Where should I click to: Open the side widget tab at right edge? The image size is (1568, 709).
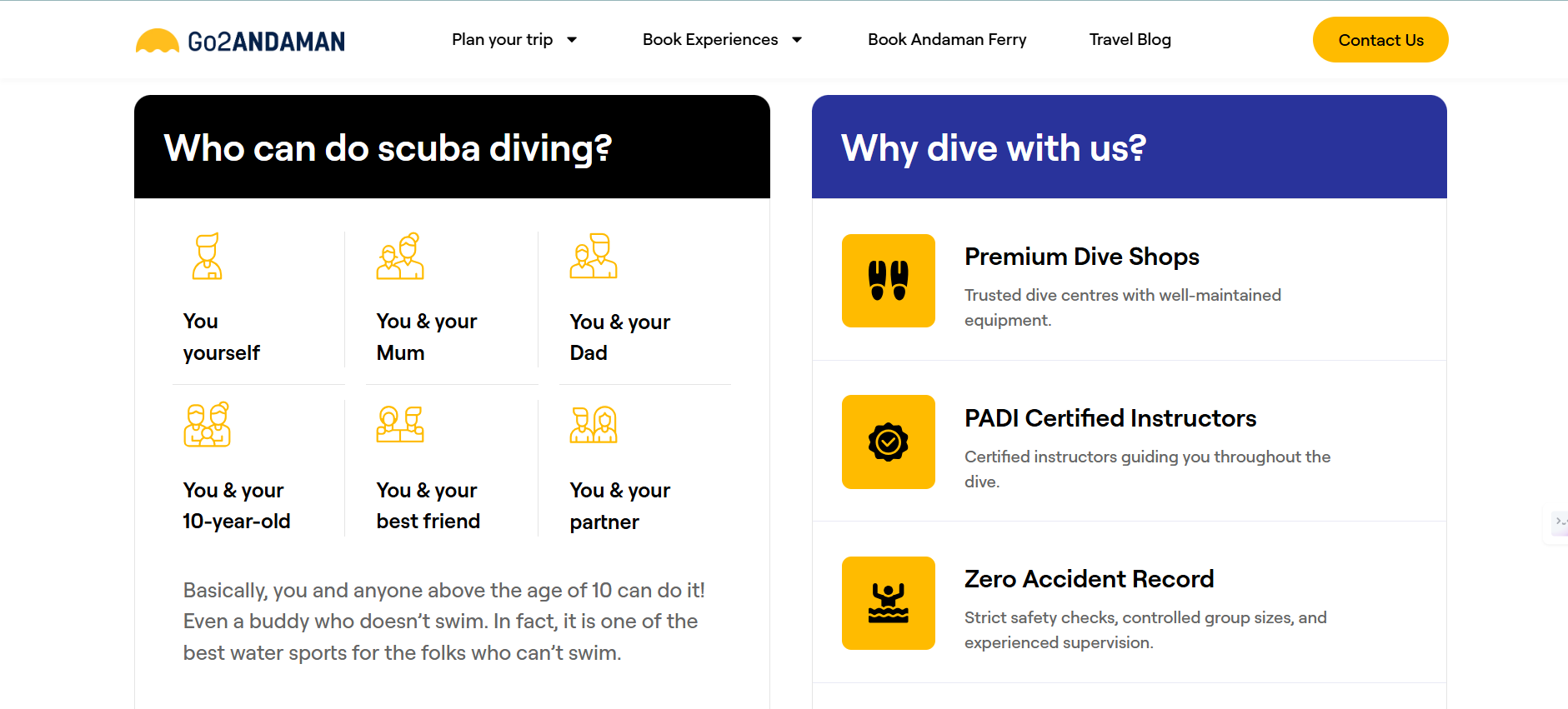(x=1557, y=522)
